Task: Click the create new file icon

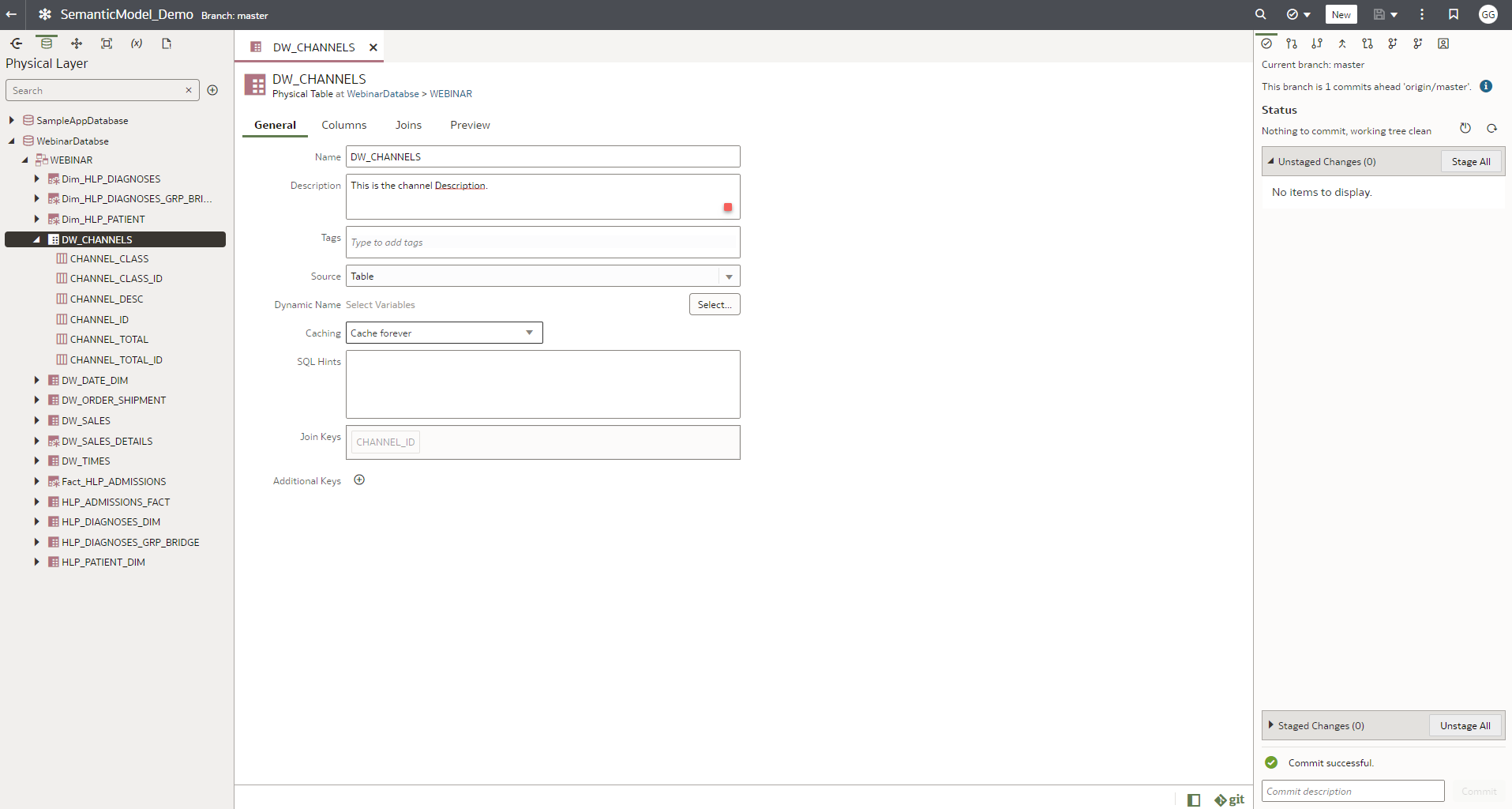Action: coord(167,43)
